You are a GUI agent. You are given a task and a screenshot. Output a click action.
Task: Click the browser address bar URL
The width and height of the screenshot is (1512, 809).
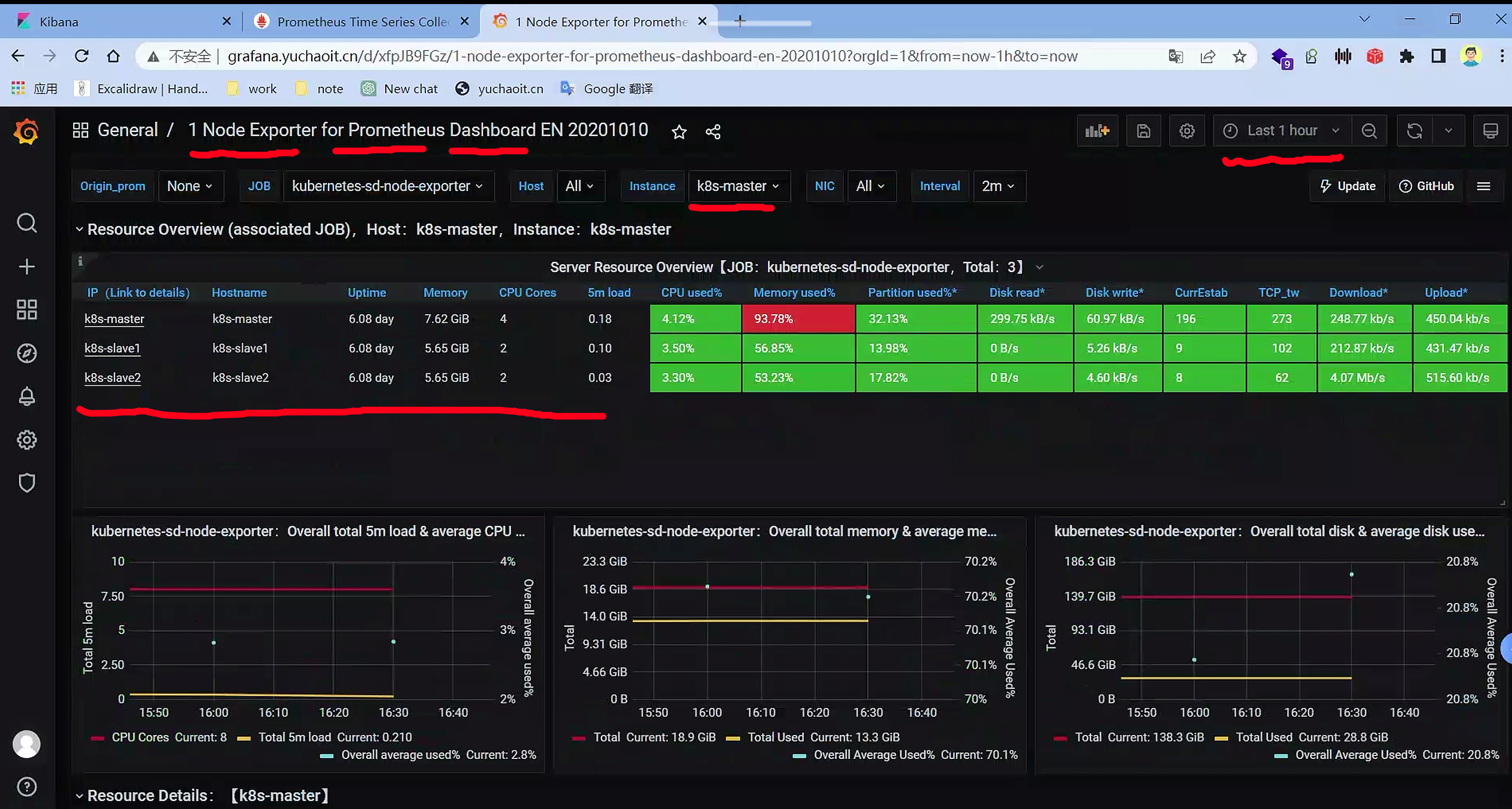(x=651, y=56)
